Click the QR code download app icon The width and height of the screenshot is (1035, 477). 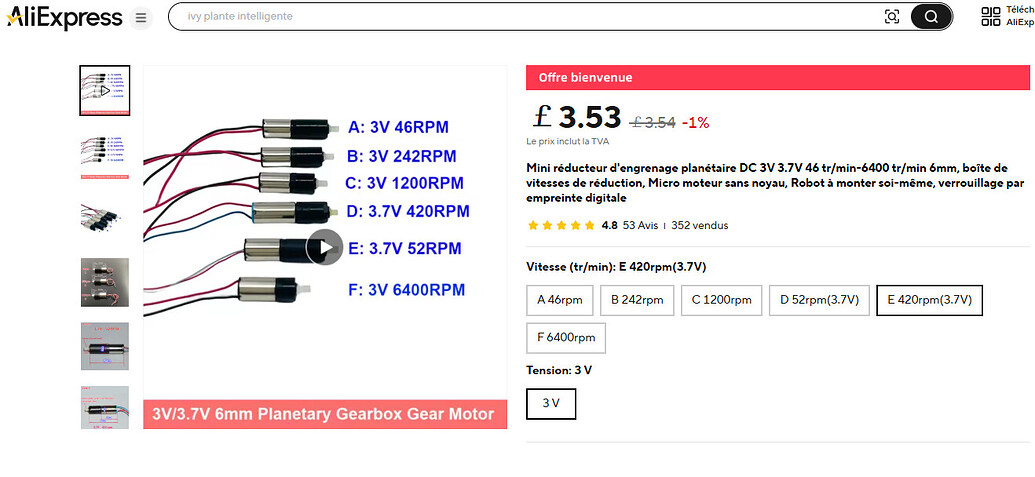point(991,16)
